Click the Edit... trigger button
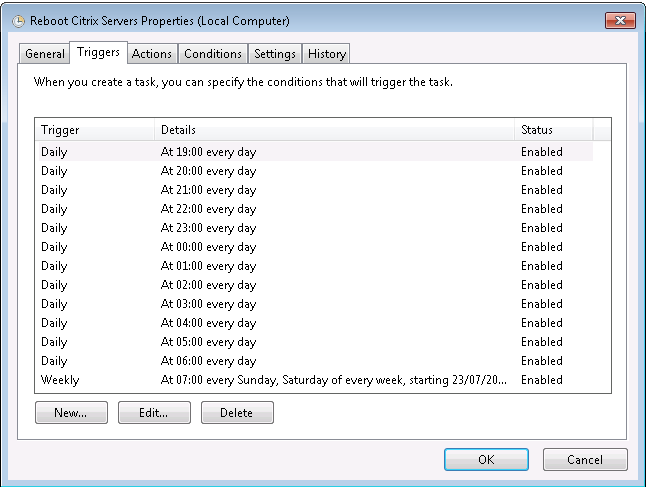Image resolution: width=646 pixels, height=487 pixels. (154, 412)
